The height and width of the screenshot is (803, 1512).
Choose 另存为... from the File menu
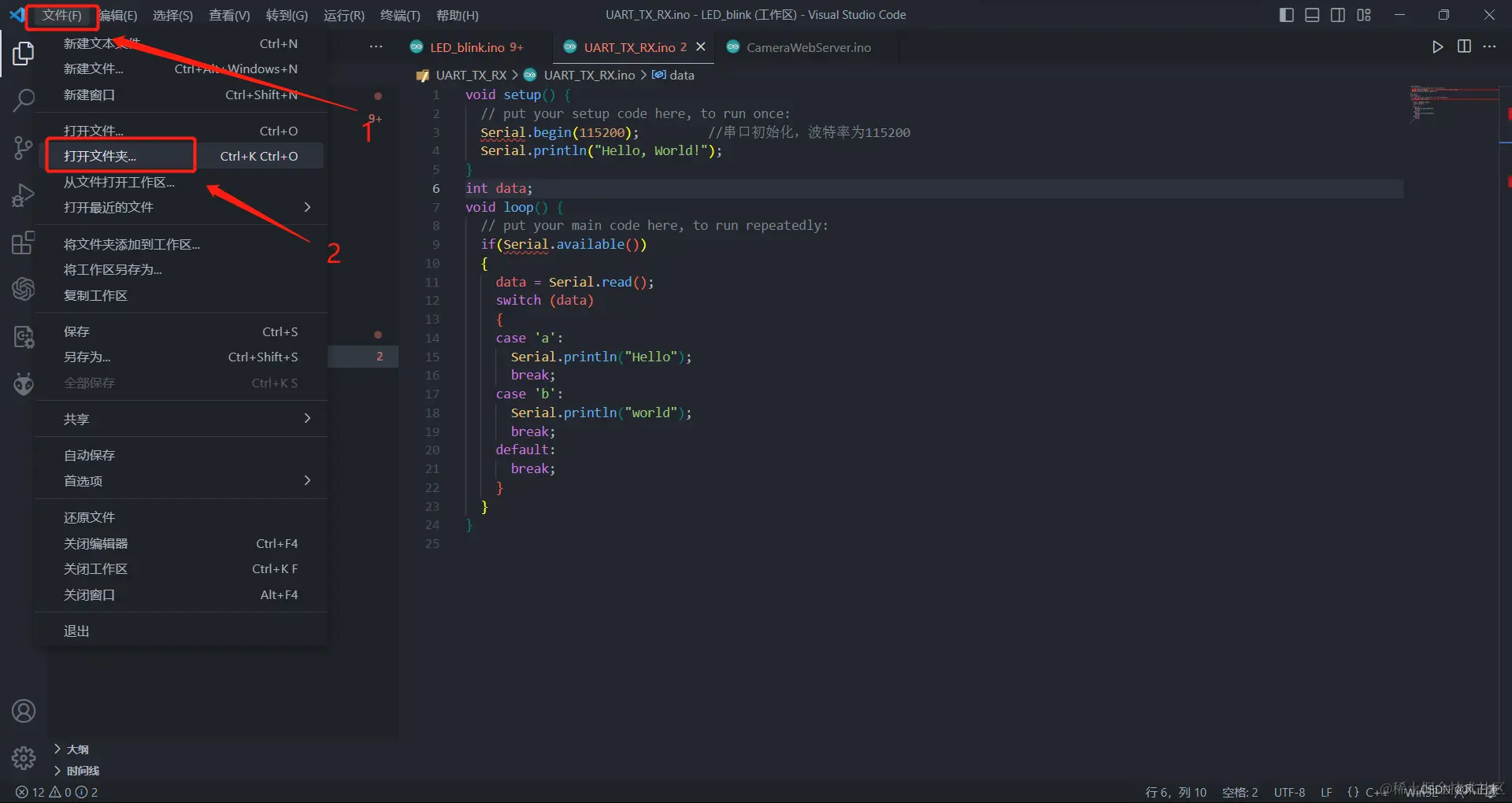181,357
